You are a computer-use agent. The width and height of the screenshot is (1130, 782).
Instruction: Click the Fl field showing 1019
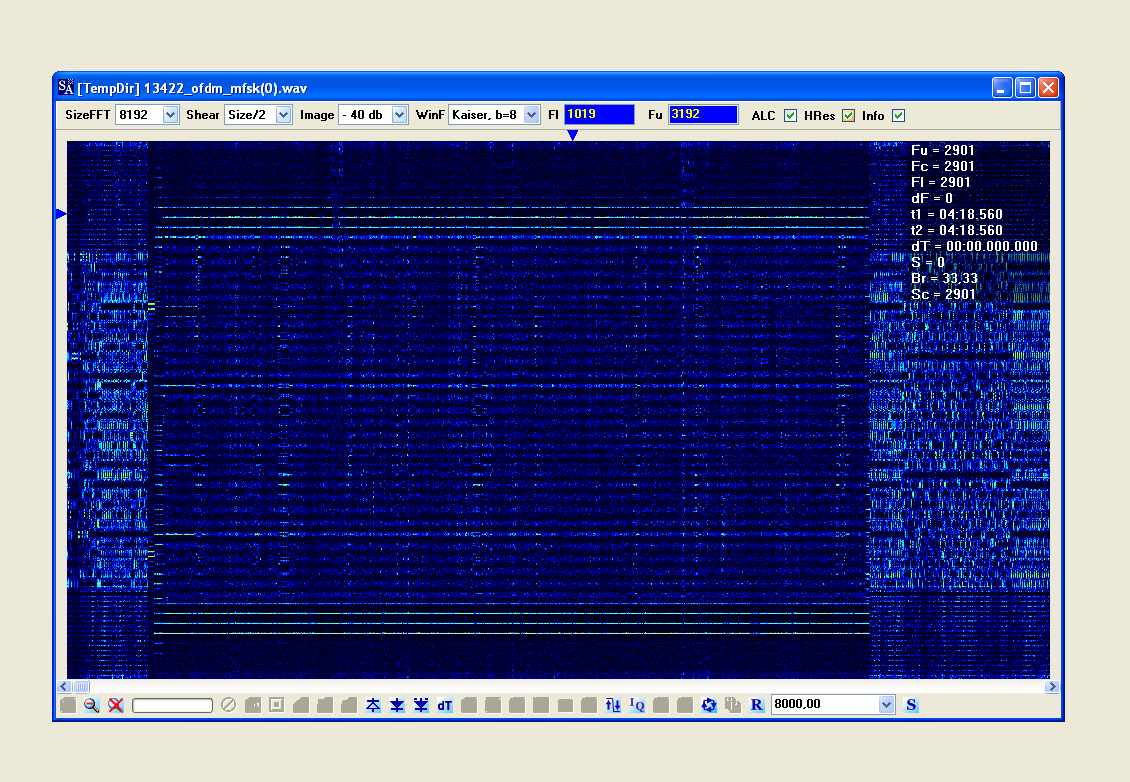pos(599,115)
